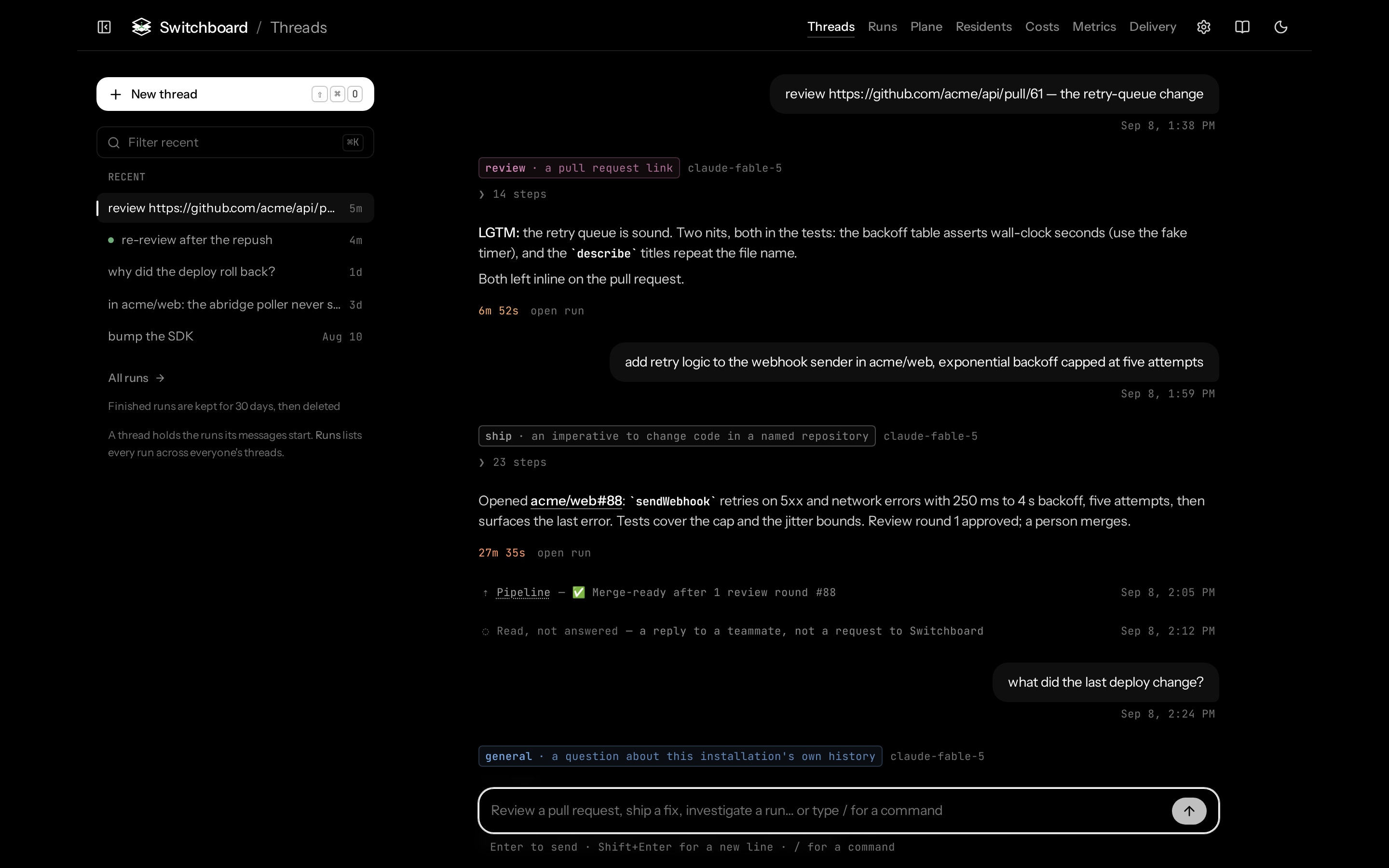Image resolution: width=1389 pixels, height=868 pixels.
Task: Switch to the Threads tab
Action: coord(831,27)
